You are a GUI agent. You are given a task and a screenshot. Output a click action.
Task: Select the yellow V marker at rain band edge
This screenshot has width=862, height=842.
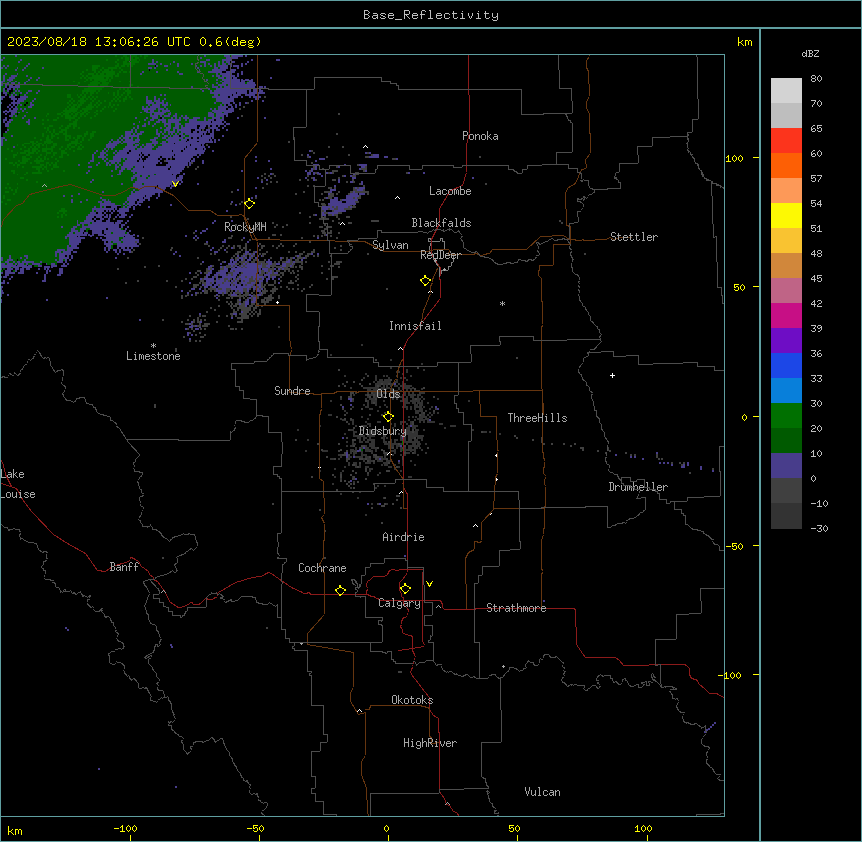point(175,184)
